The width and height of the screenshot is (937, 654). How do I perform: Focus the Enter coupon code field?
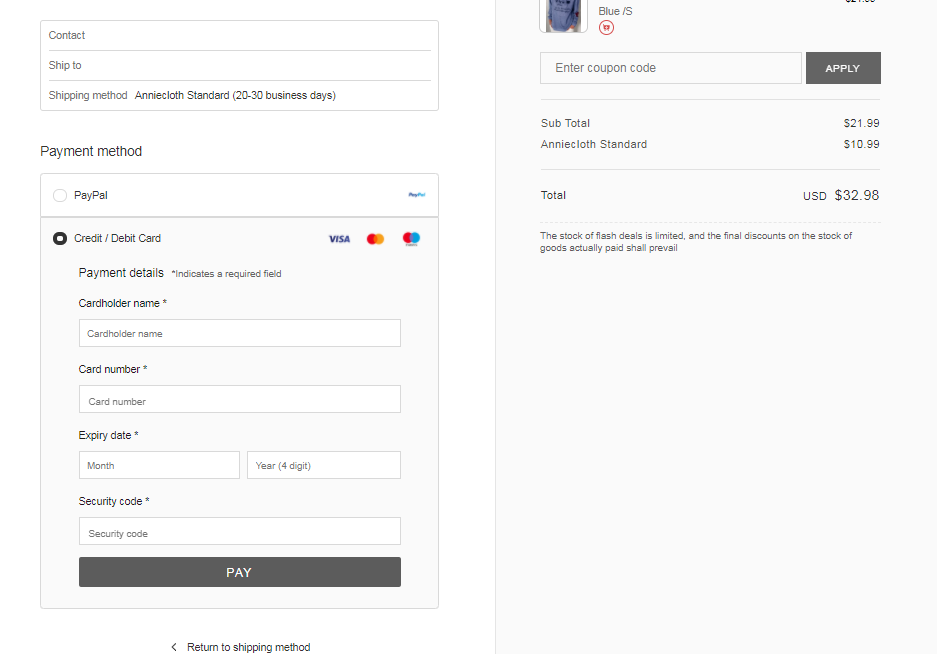tap(670, 68)
